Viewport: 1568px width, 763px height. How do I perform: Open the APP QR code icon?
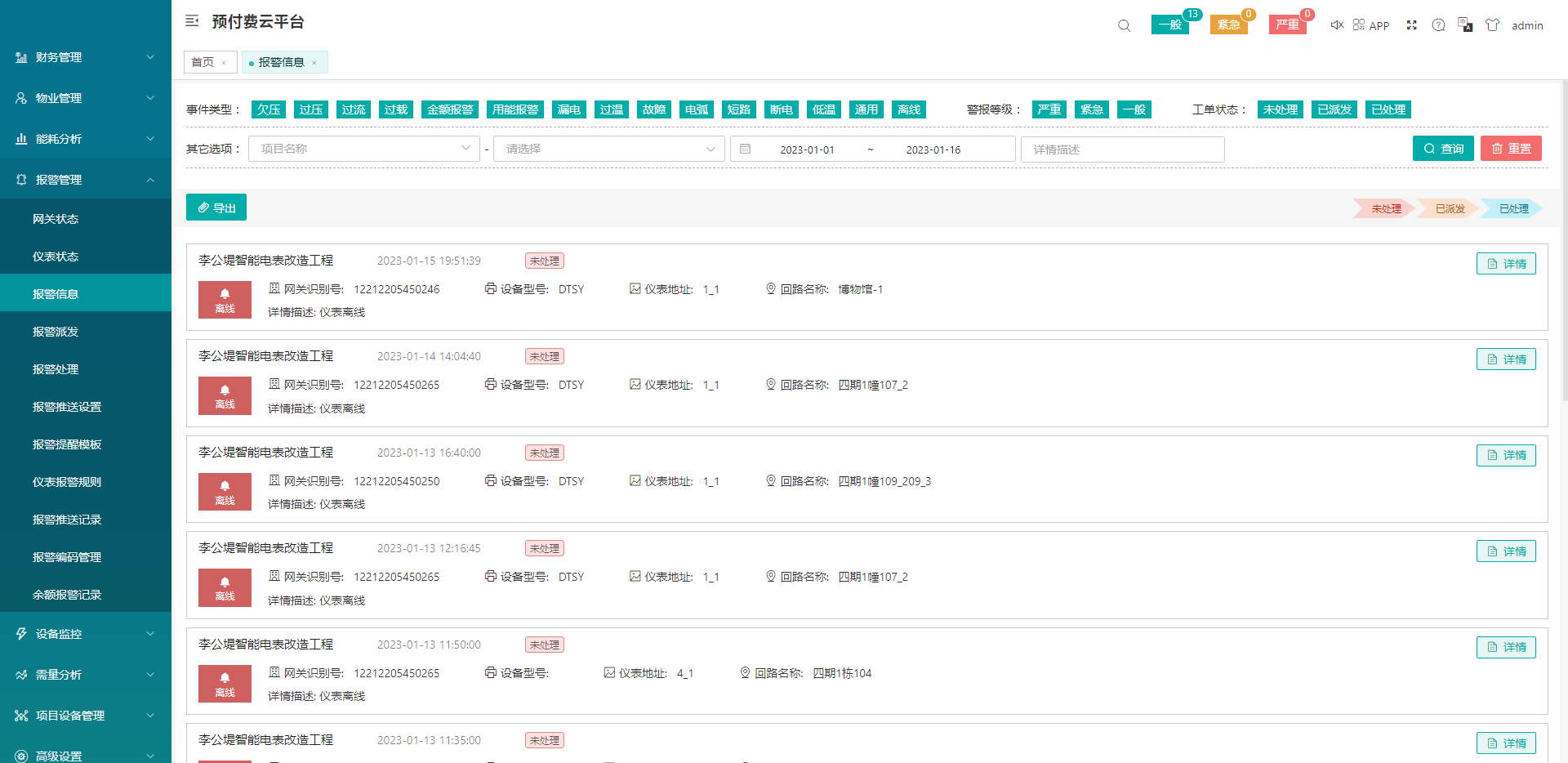pyautogui.click(x=1358, y=25)
